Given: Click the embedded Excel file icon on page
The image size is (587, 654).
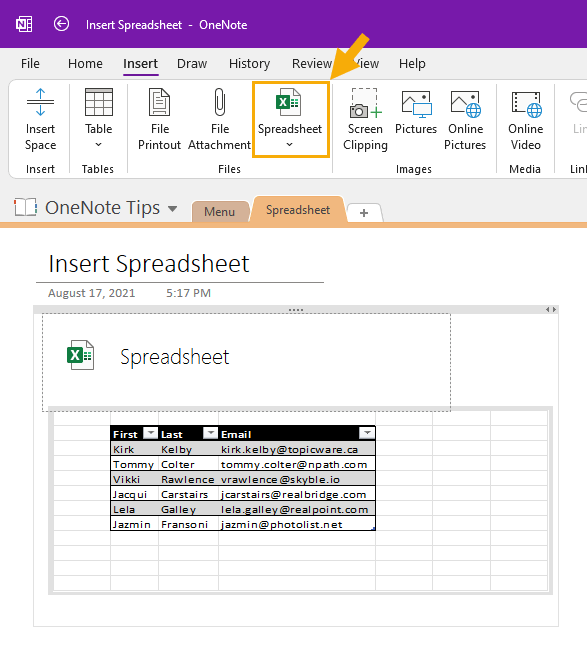Looking at the screenshot, I should tap(80, 355).
